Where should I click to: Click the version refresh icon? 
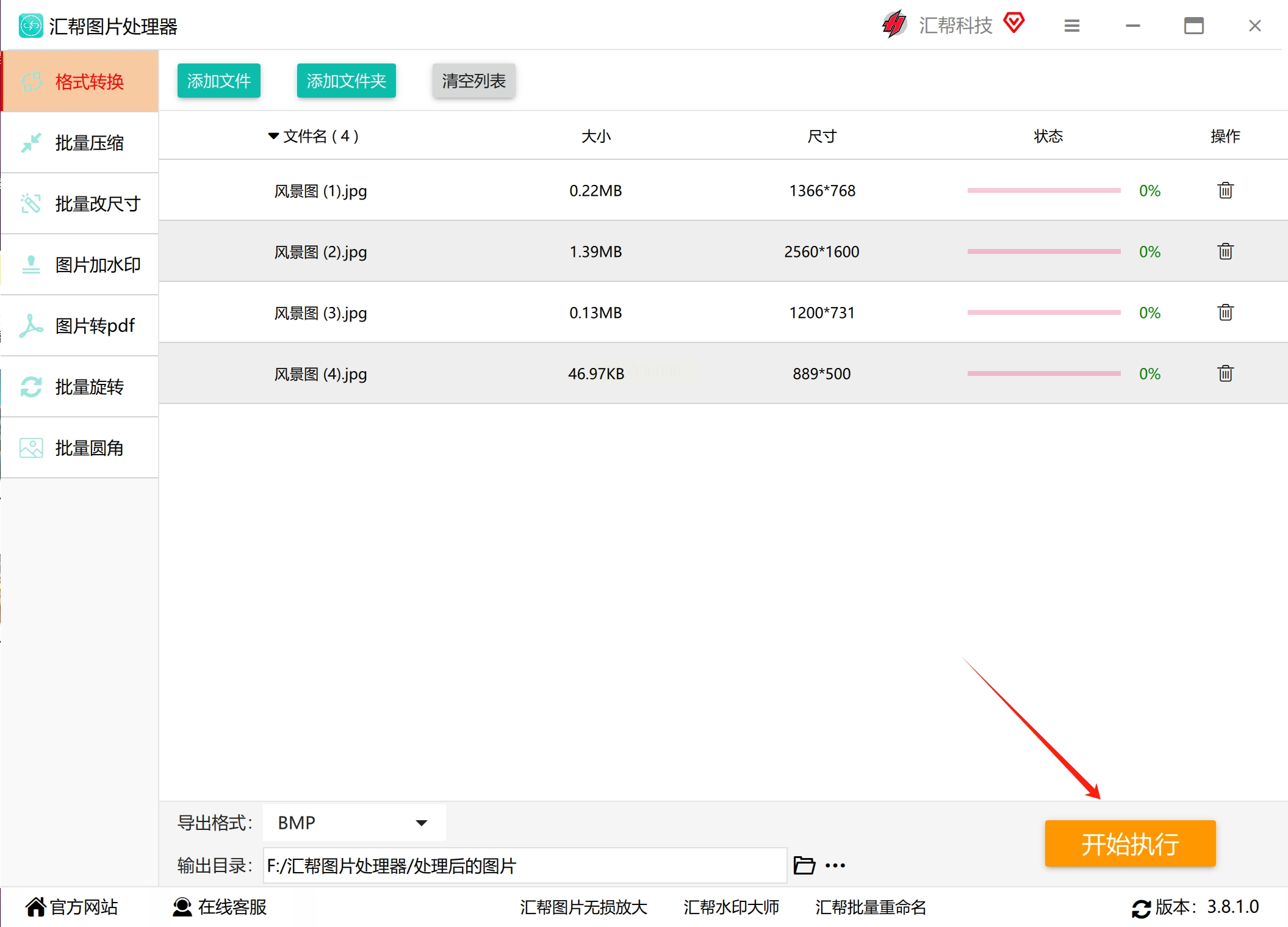pos(1141,908)
